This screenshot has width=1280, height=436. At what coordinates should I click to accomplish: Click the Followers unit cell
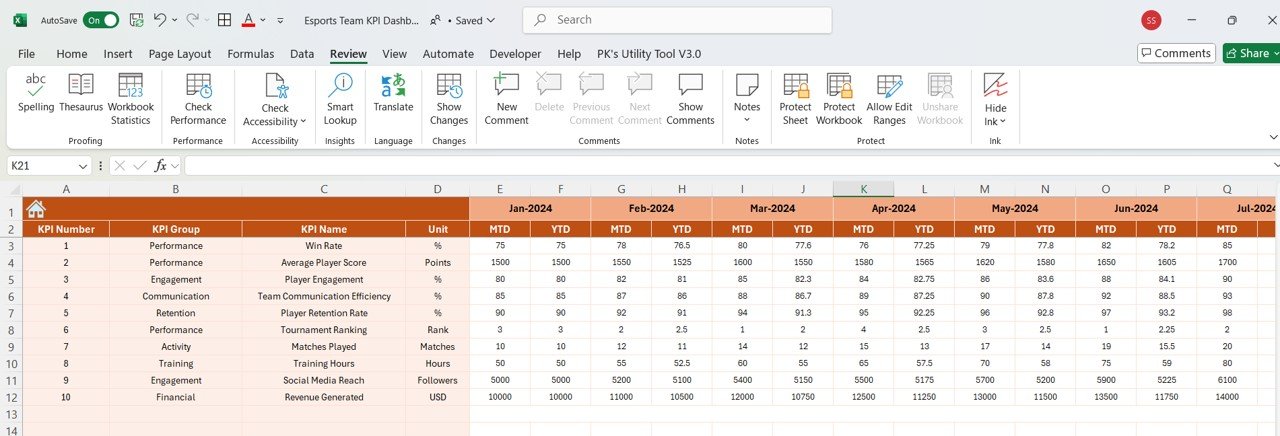[437, 380]
